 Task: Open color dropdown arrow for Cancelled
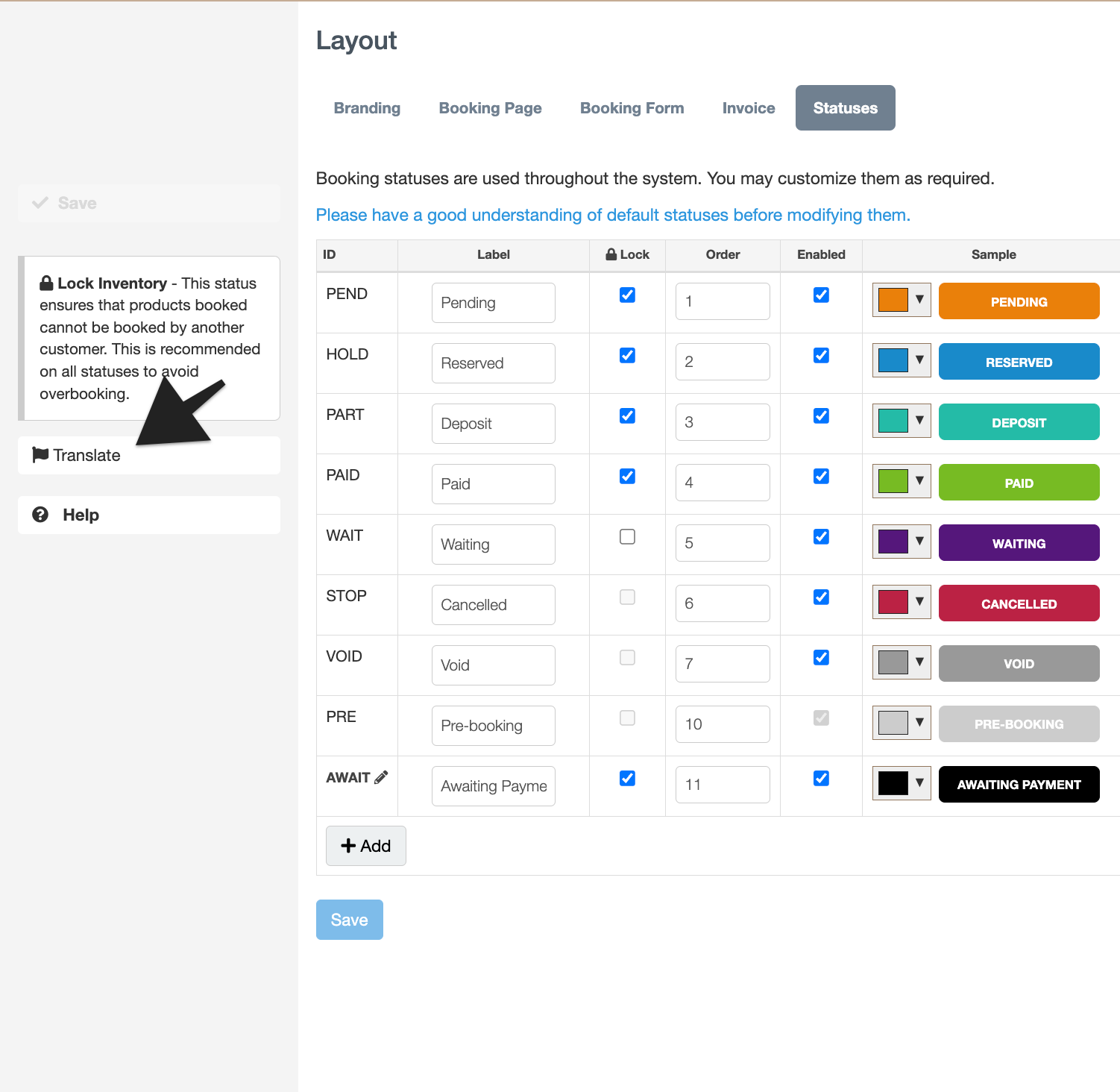[x=919, y=601]
